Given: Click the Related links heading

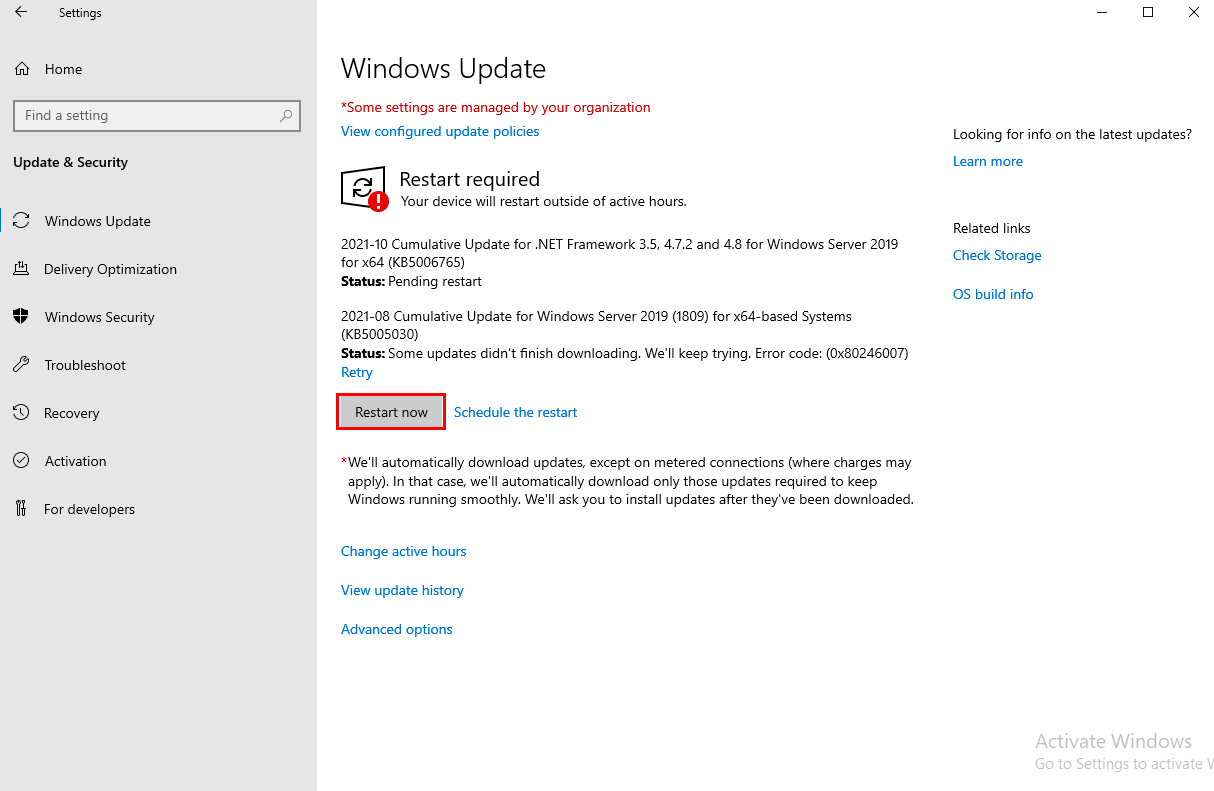Looking at the screenshot, I should tap(991, 228).
